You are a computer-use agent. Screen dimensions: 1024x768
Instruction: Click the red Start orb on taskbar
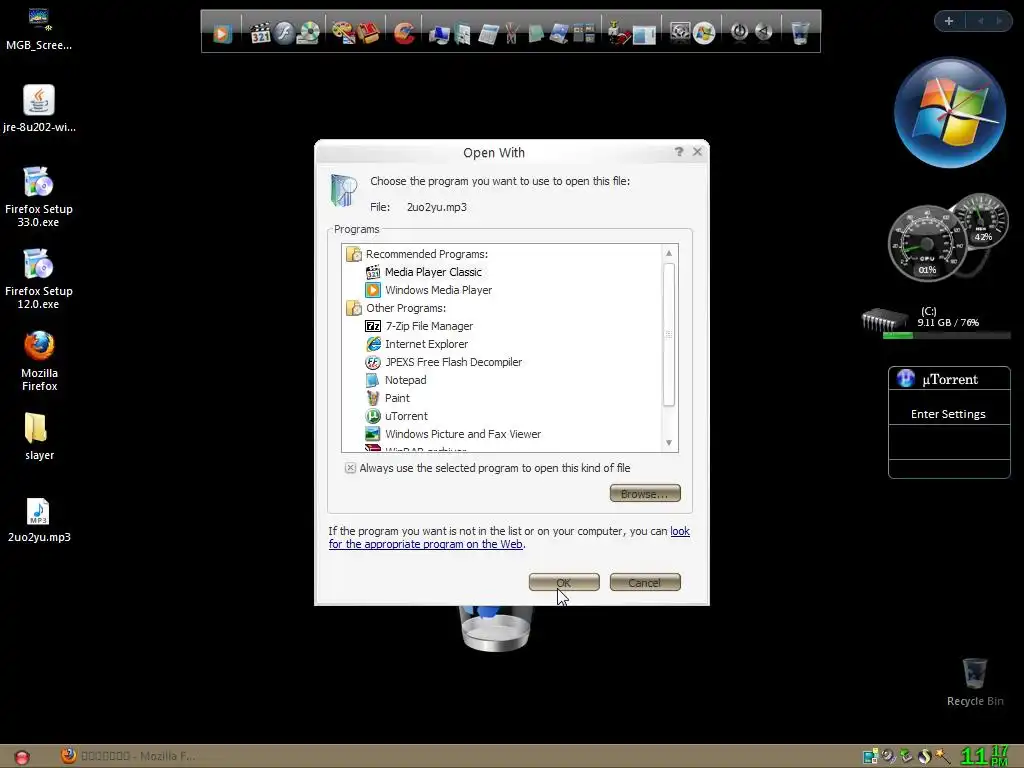click(x=22, y=757)
